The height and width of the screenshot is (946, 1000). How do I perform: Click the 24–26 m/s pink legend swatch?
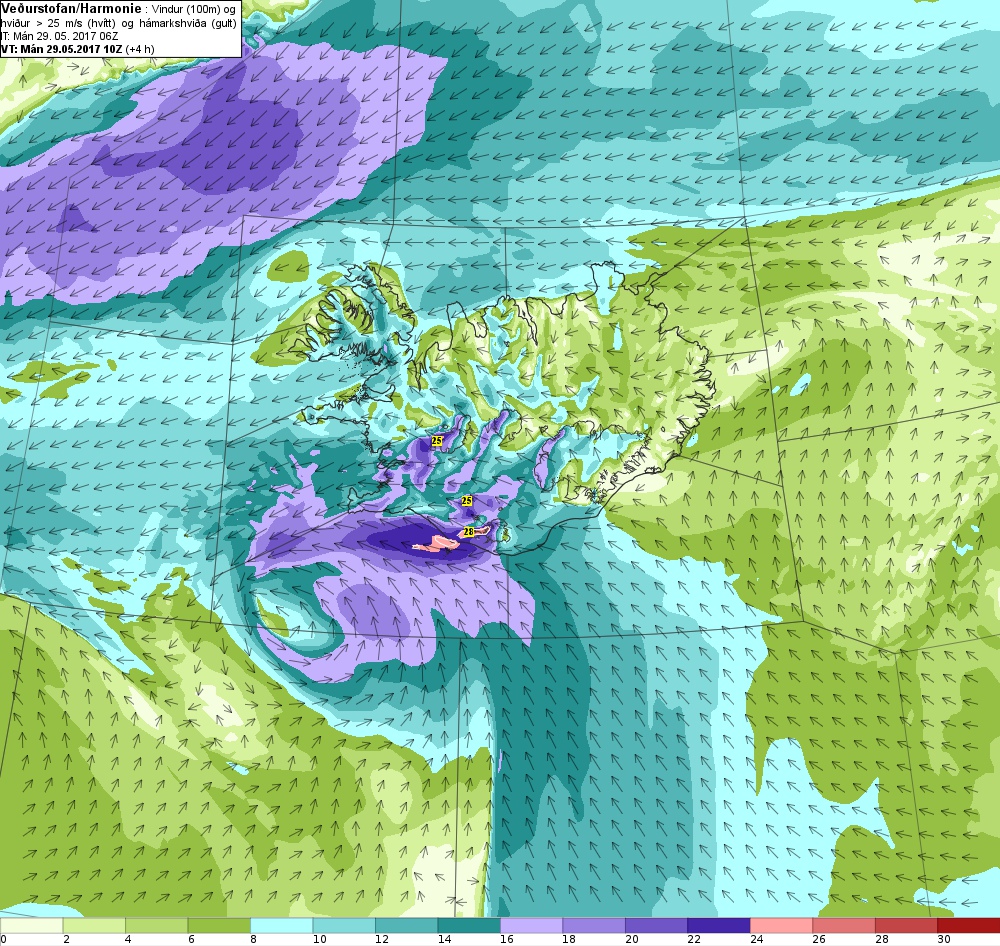782,925
